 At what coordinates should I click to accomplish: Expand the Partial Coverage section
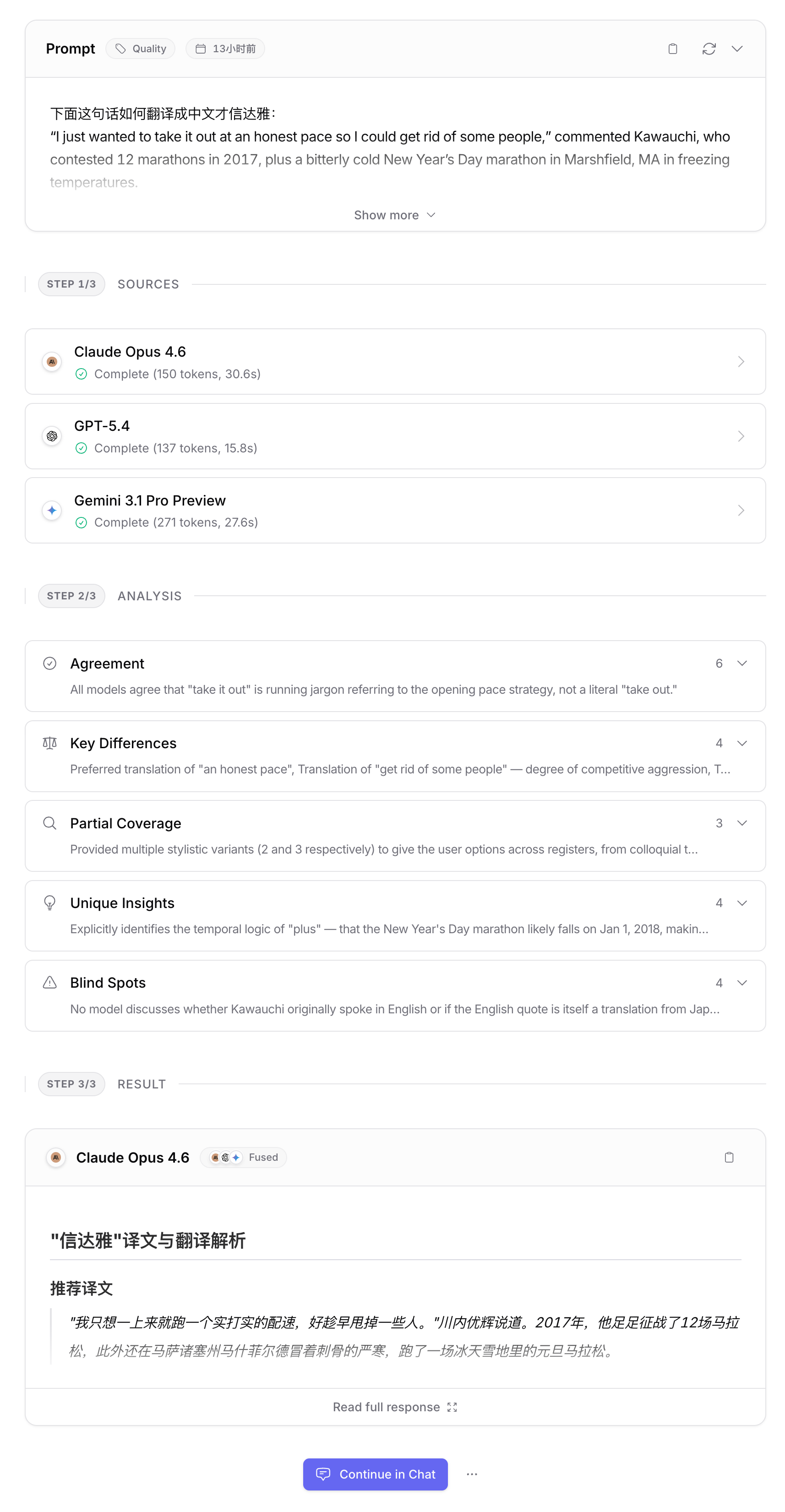click(x=741, y=823)
